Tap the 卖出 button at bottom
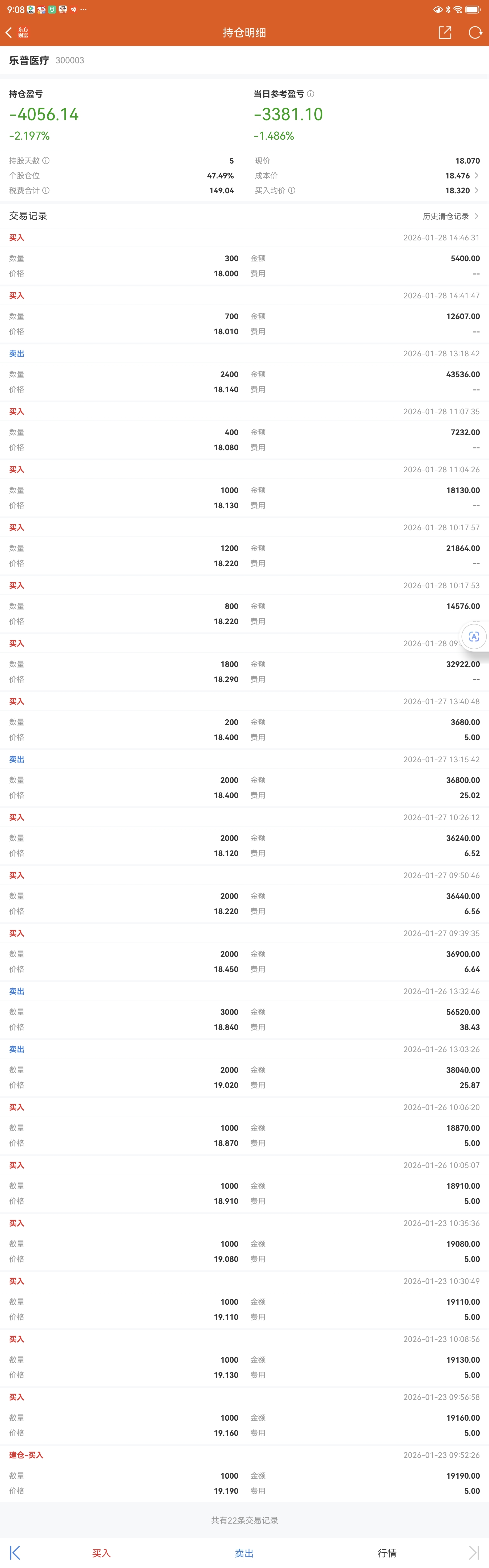489x1568 pixels. coord(244,1553)
